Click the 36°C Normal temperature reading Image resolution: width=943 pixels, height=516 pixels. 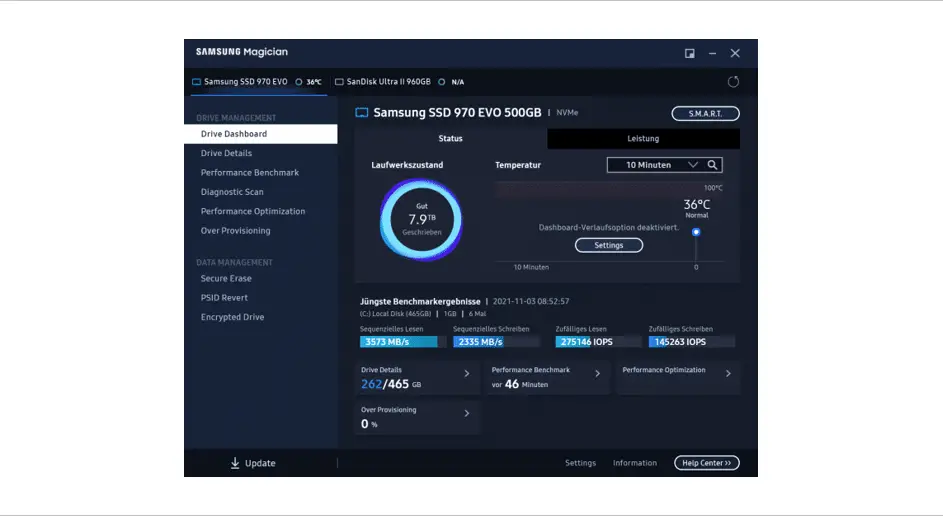point(696,208)
